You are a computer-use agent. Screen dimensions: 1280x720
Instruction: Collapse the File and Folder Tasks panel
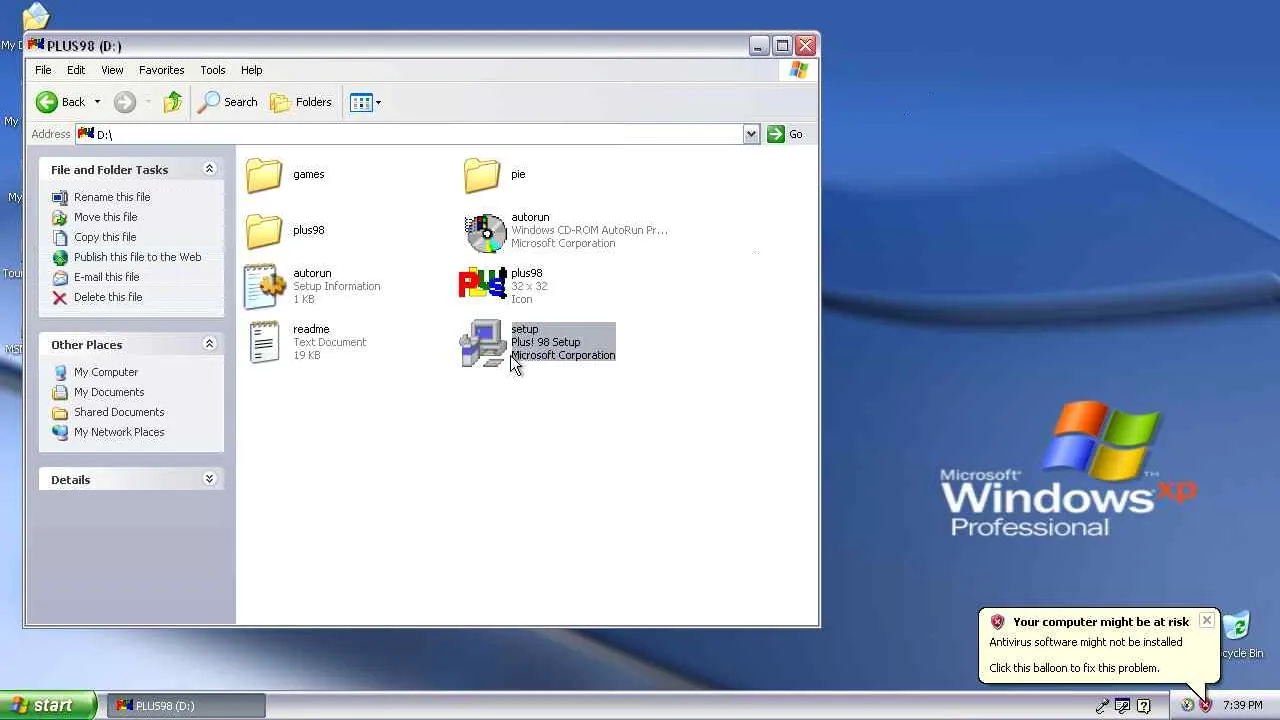coord(209,169)
